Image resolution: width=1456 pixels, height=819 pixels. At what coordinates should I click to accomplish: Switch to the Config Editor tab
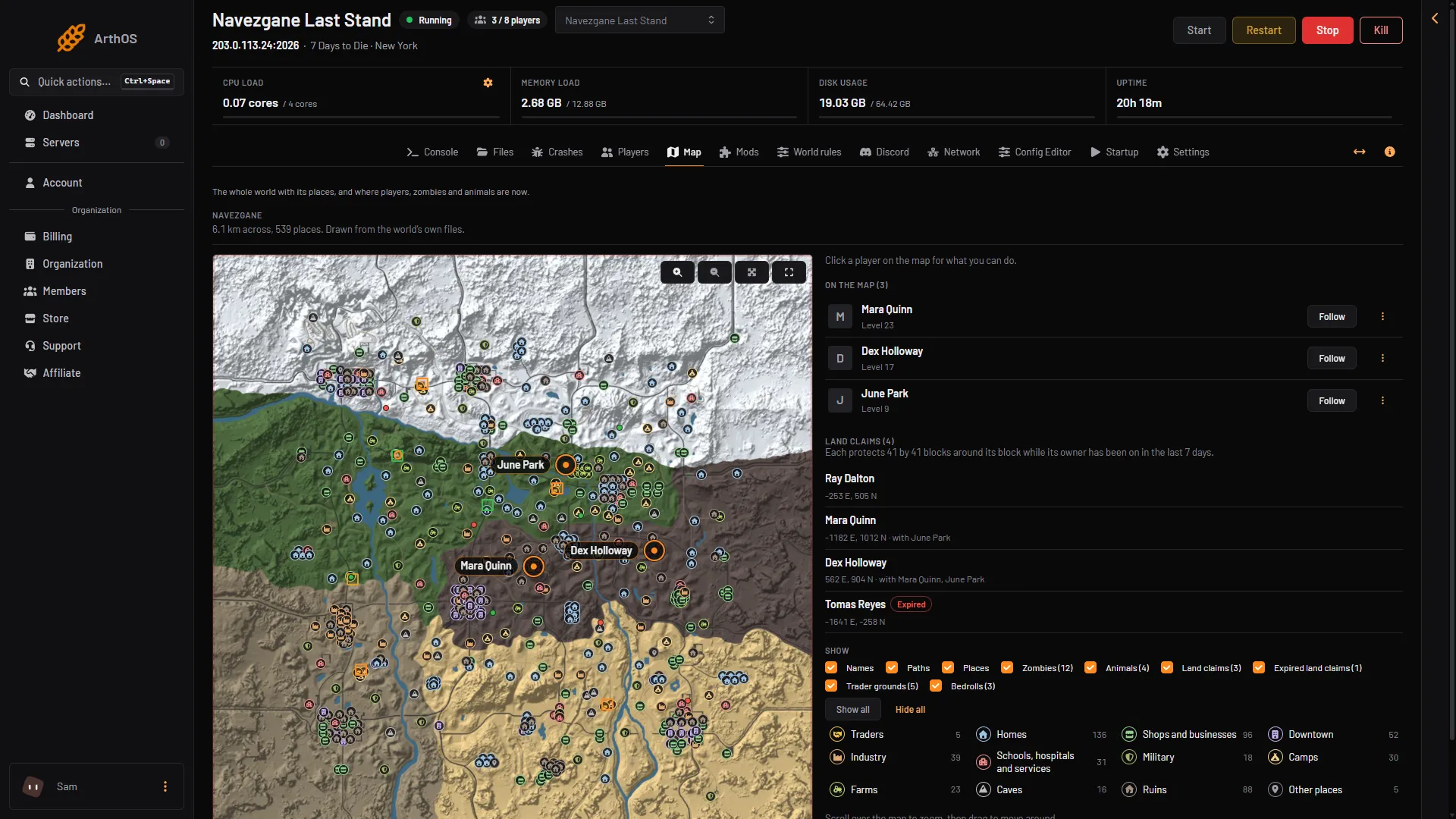tap(1034, 152)
